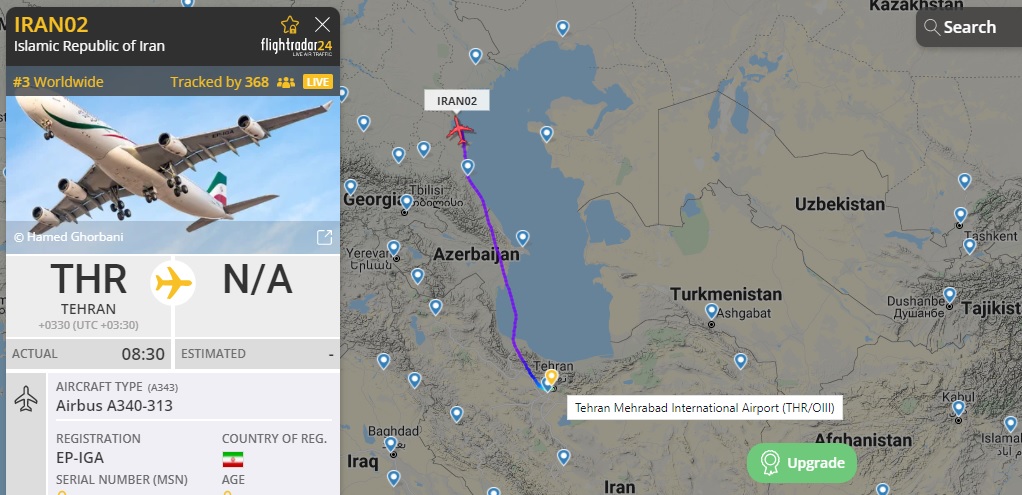Click the Flightradar24 logo
Screen dimensions: 1022x495
297,47
